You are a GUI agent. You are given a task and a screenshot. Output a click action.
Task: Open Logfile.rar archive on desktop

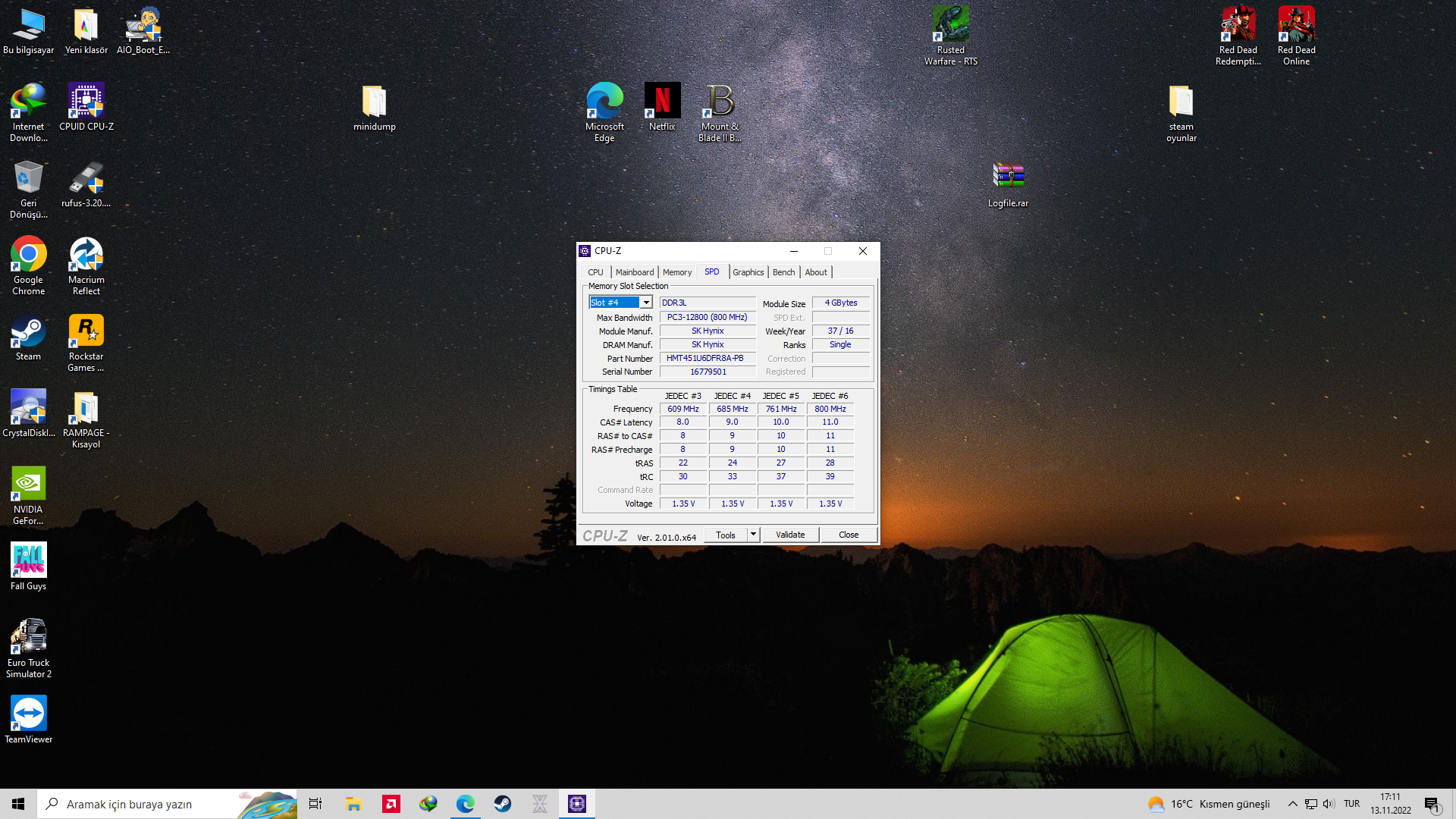[x=1008, y=184]
